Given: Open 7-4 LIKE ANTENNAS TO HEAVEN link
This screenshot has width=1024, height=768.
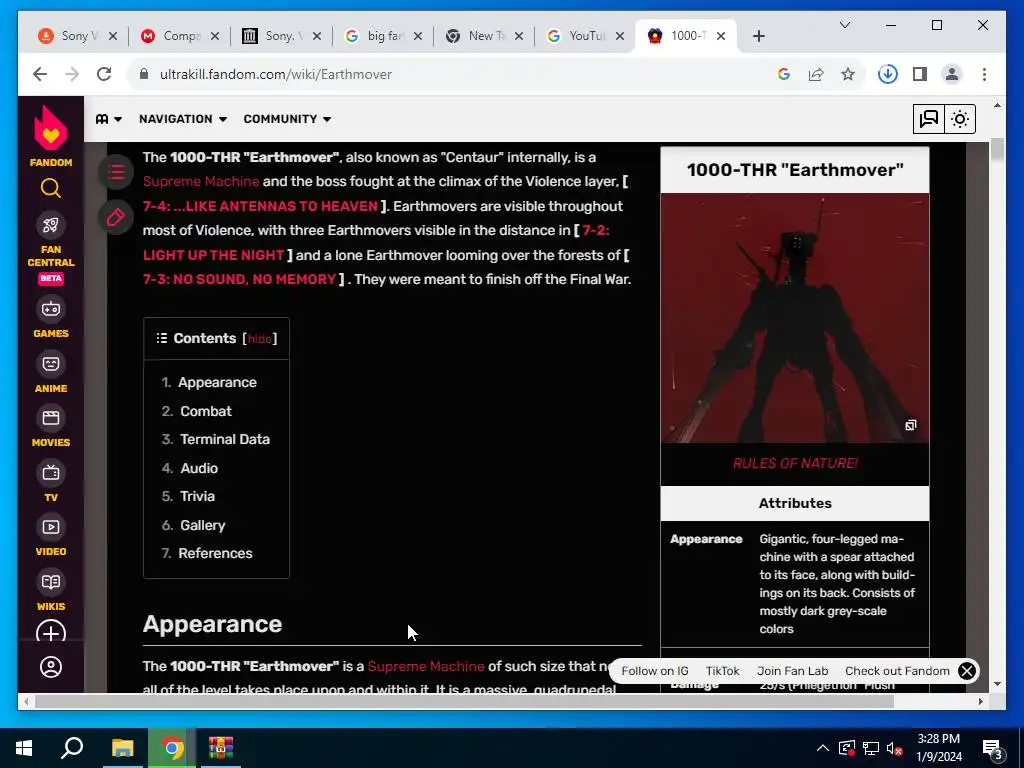Looking at the screenshot, I should (261, 206).
